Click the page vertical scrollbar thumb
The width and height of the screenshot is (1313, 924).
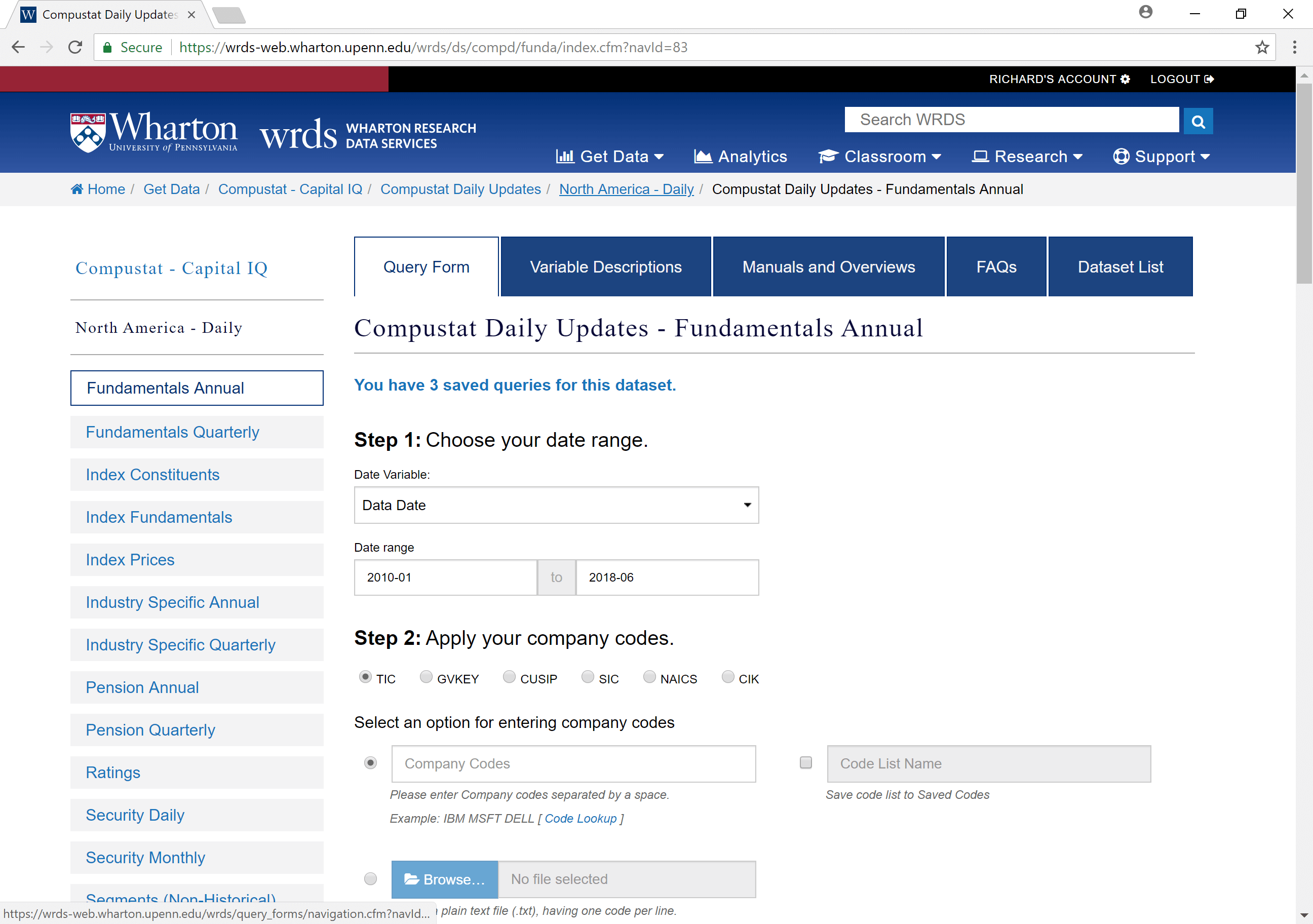pyautogui.click(x=1304, y=183)
